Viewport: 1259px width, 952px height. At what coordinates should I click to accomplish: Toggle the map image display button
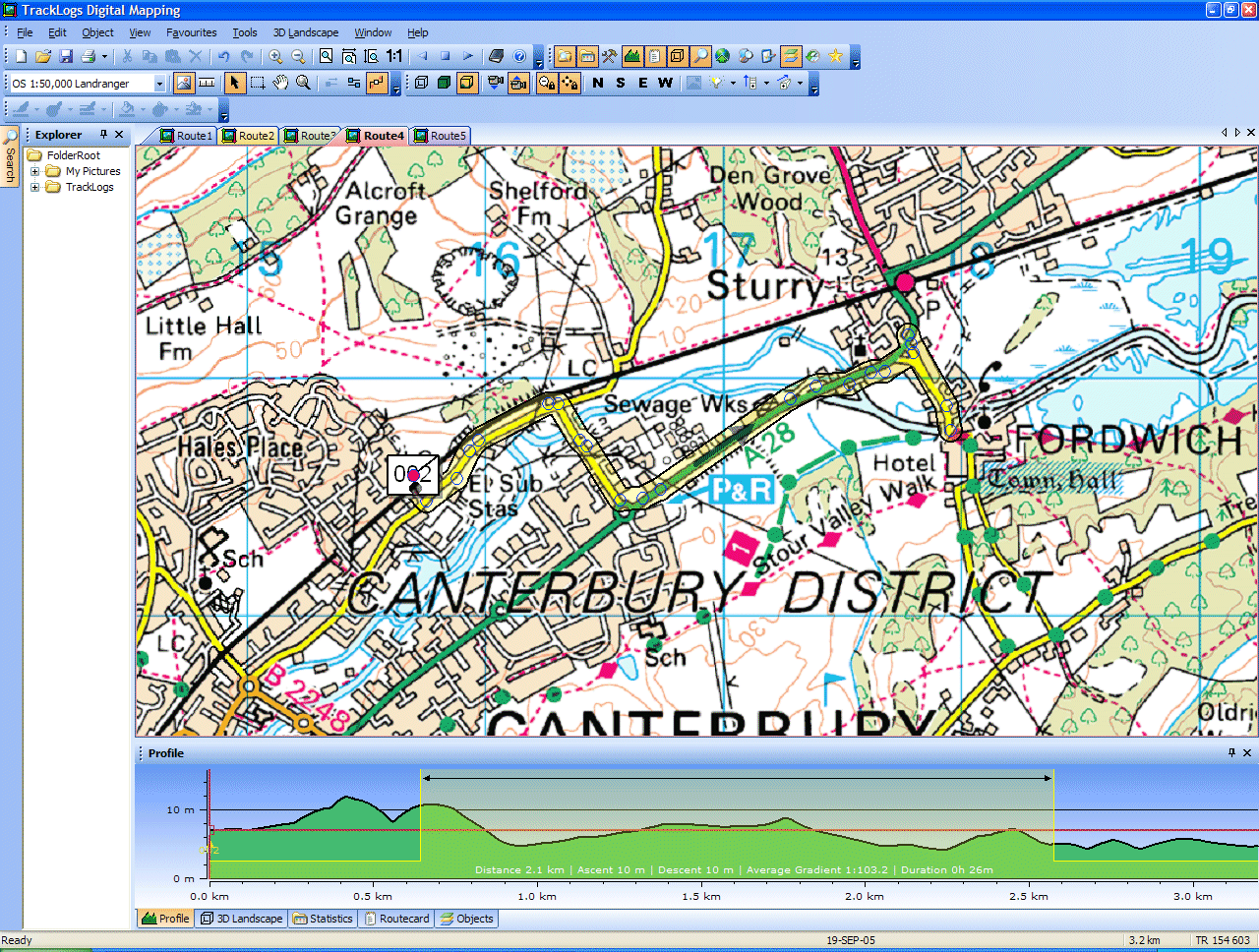pos(184,83)
